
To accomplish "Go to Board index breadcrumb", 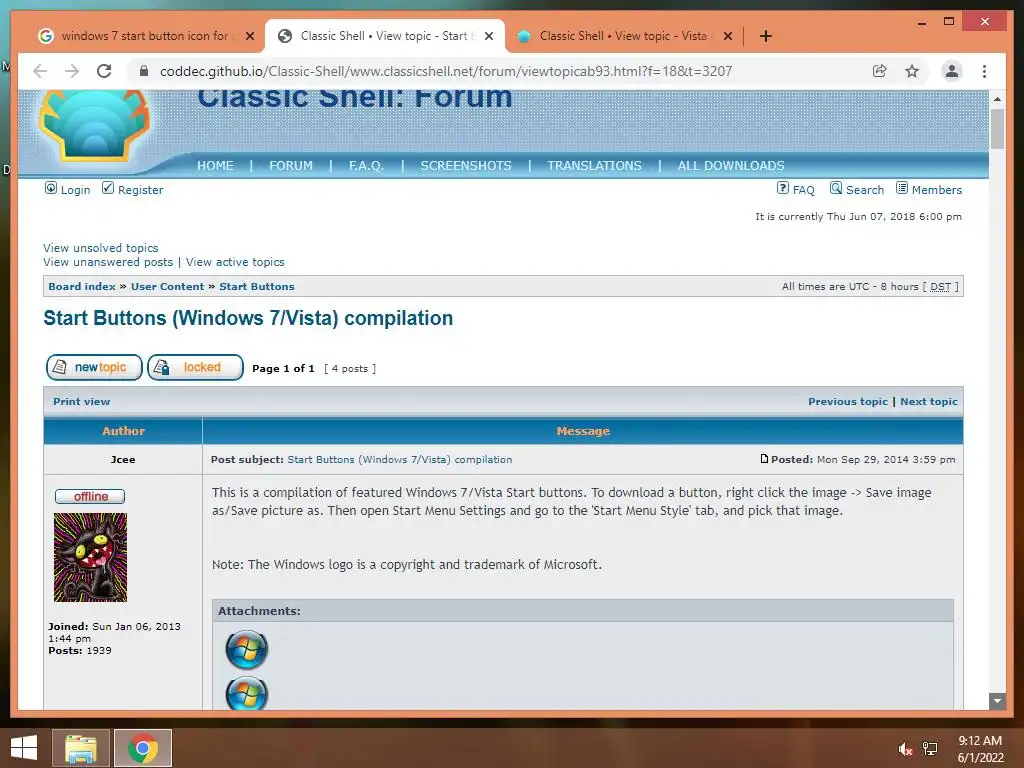I will point(82,287).
